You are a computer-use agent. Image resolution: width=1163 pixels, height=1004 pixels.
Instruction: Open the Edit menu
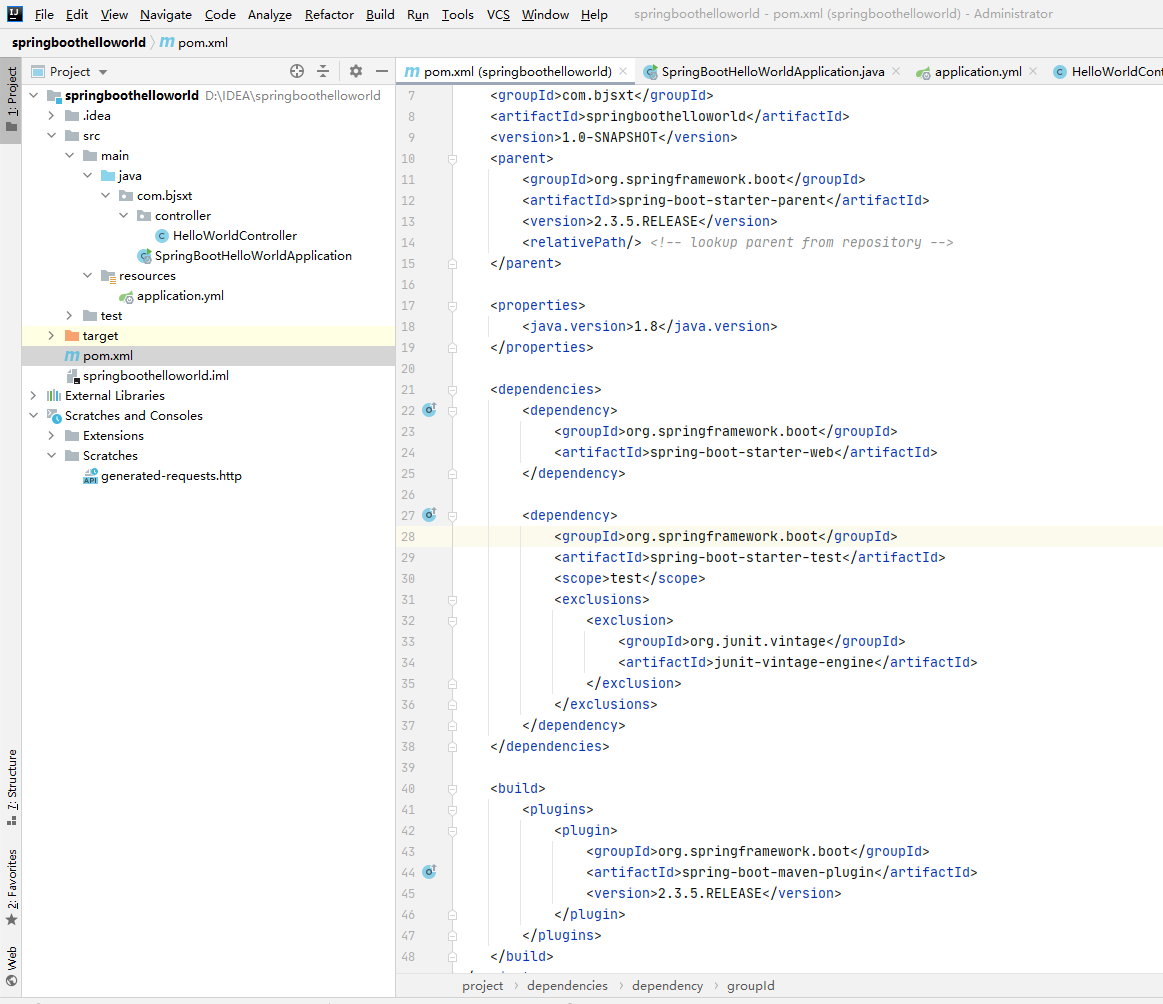tap(76, 14)
